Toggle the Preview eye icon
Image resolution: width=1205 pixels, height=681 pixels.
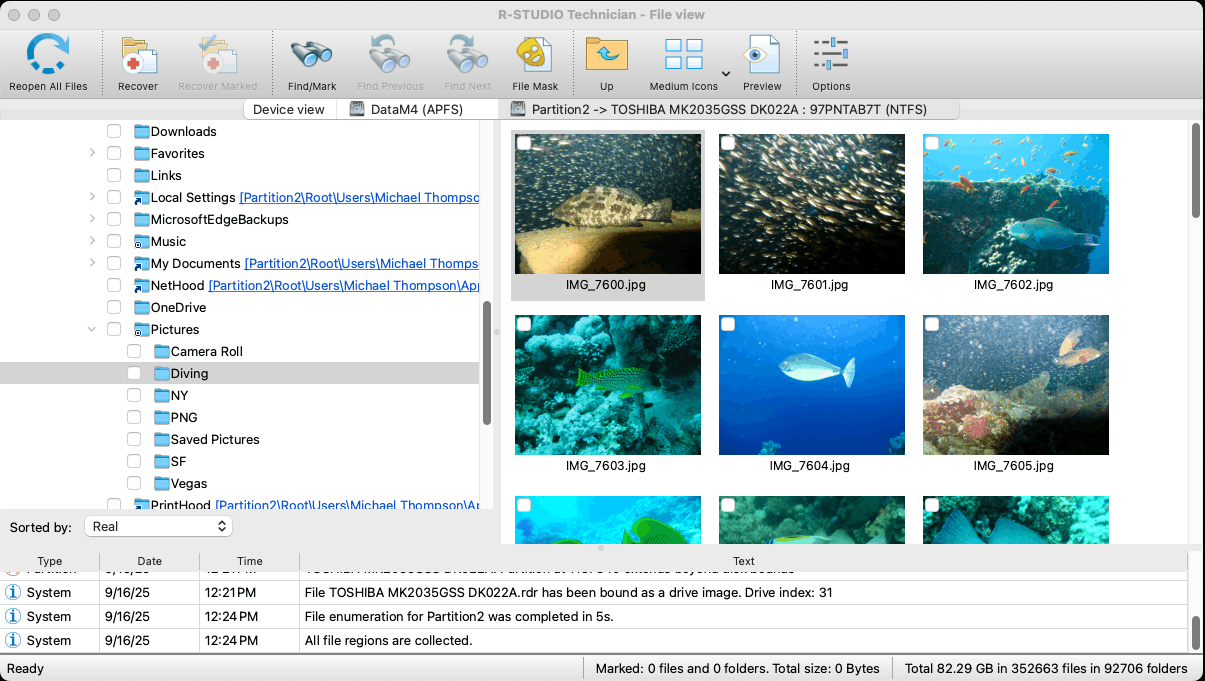click(x=762, y=55)
